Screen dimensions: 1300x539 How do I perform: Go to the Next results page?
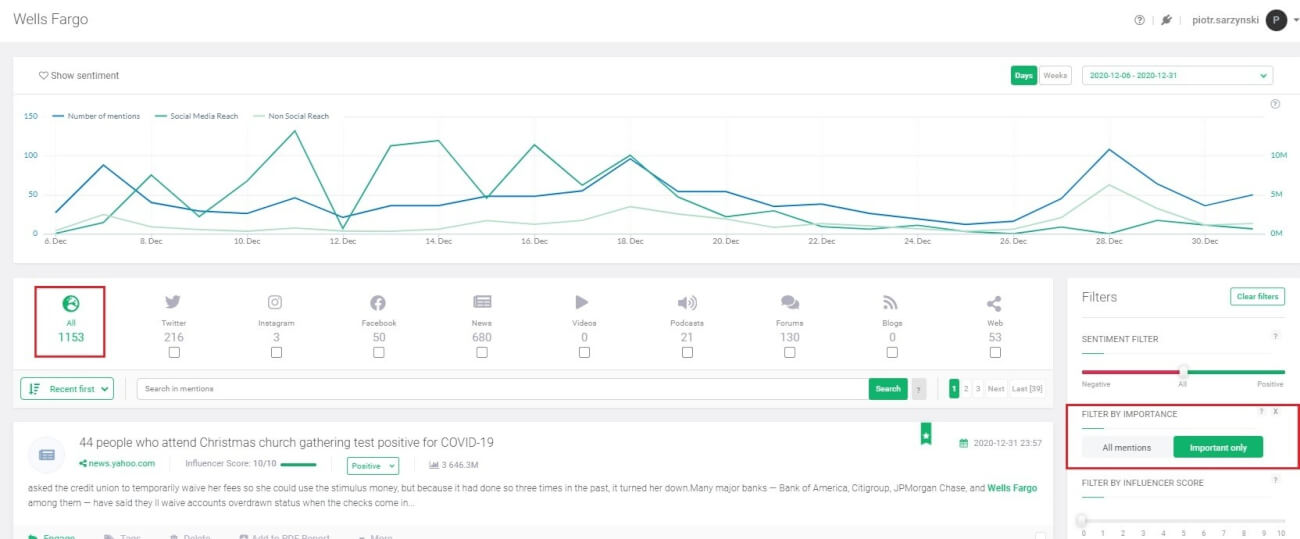[996, 389]
